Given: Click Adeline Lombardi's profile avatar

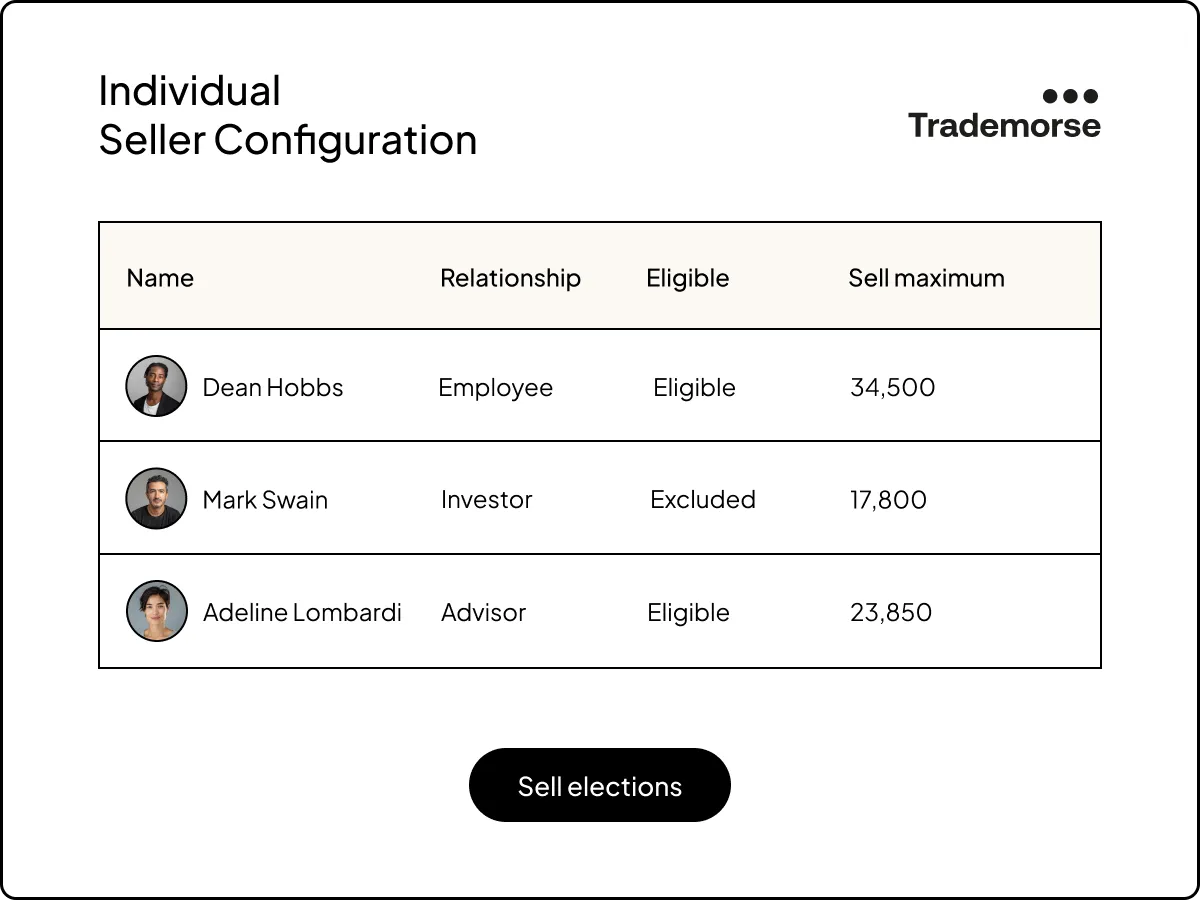Looking at the screenshot, I should click(156, 611).
